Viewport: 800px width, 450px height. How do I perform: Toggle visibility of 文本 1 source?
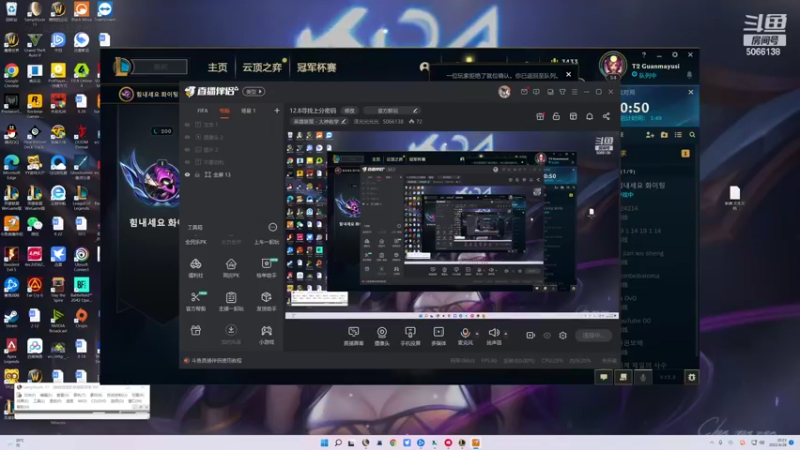(187, 124)
